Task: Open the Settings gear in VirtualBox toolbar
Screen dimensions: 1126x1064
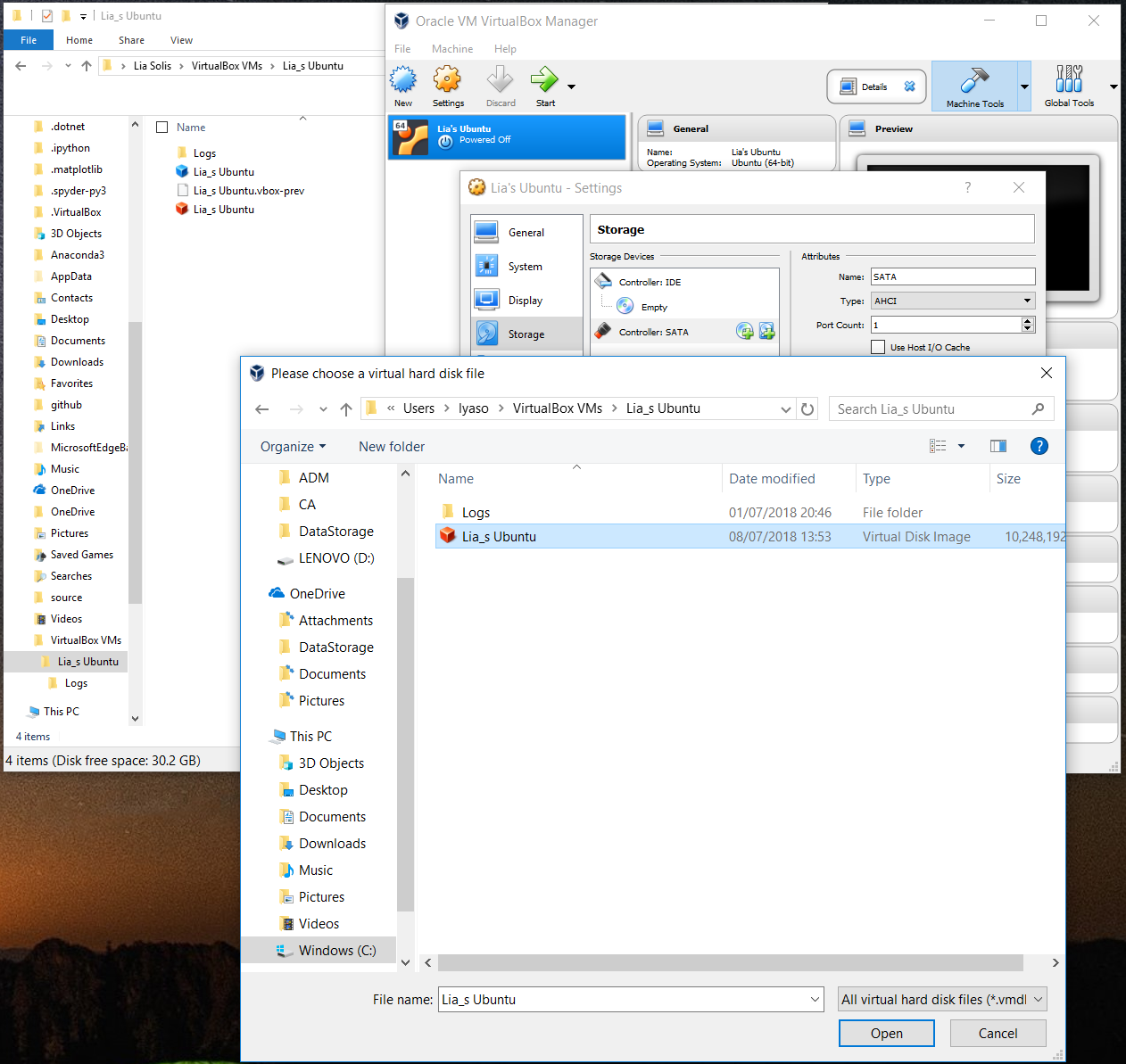Action: pyautogui.click(x=447, y=85)
